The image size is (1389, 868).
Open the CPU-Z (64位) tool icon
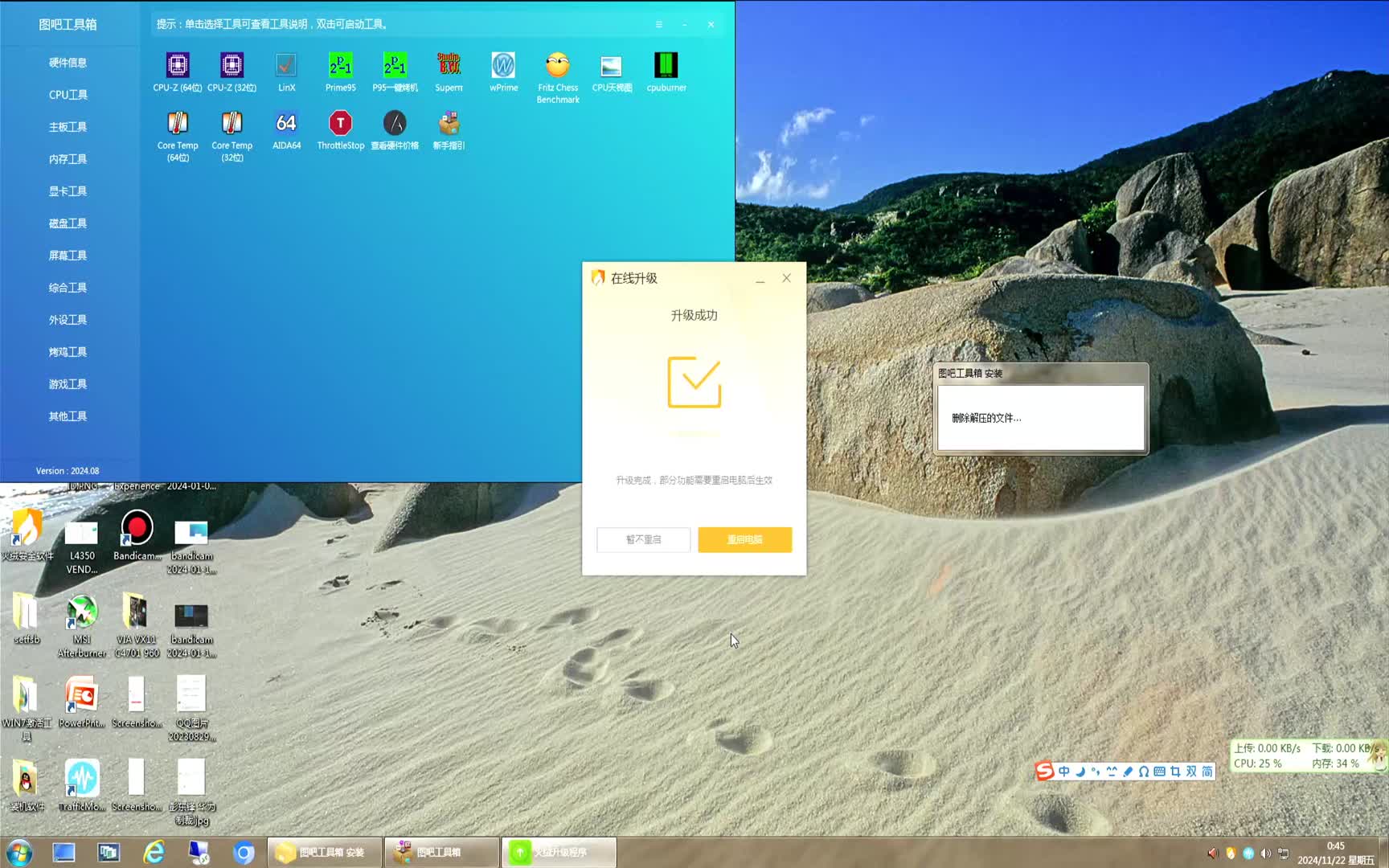point(178,66)
